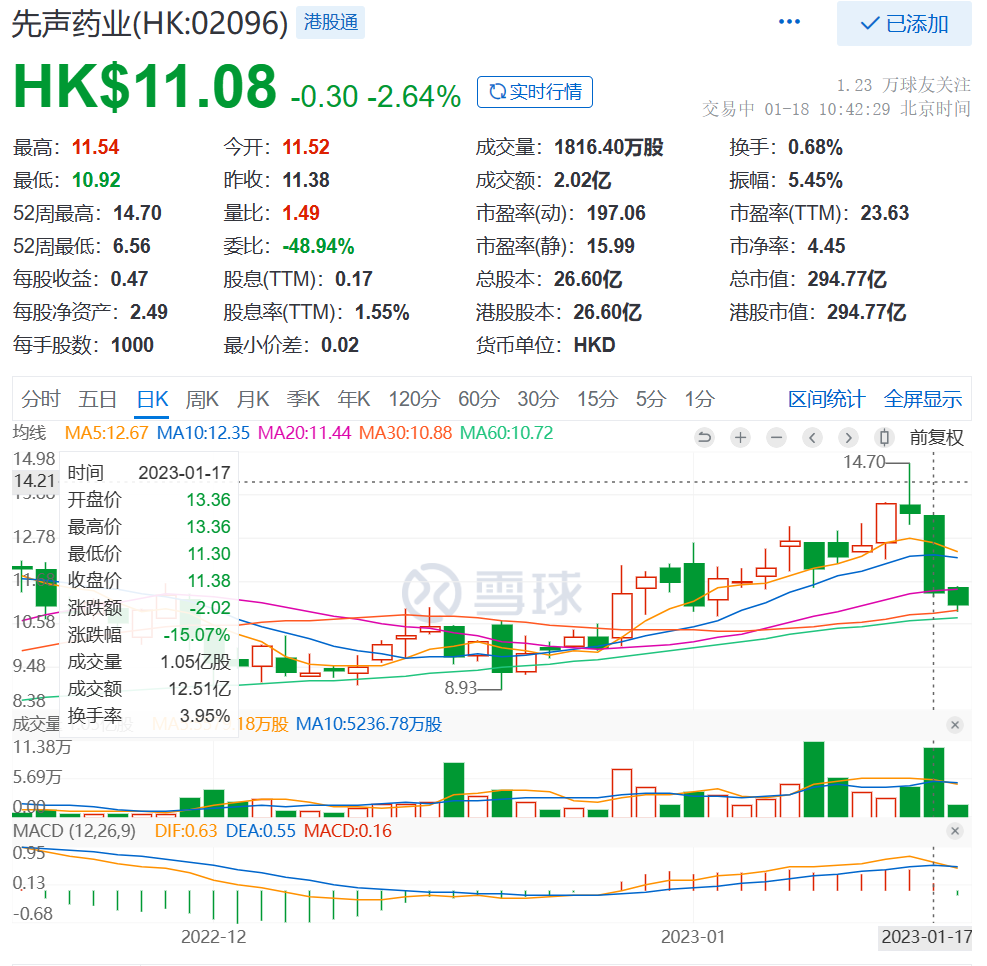
Task: Pan chart right with right chevron
Action: tap(848, 437)
